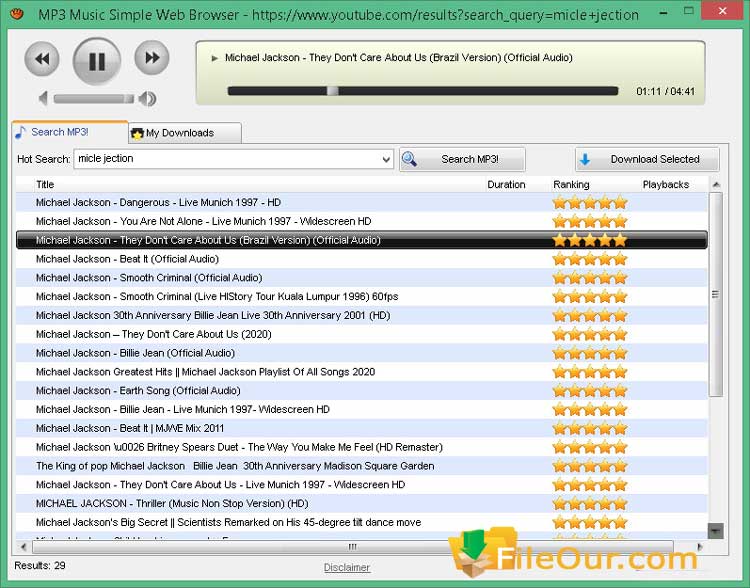
Task: Open the My Downloads tab
Action: 185,133
